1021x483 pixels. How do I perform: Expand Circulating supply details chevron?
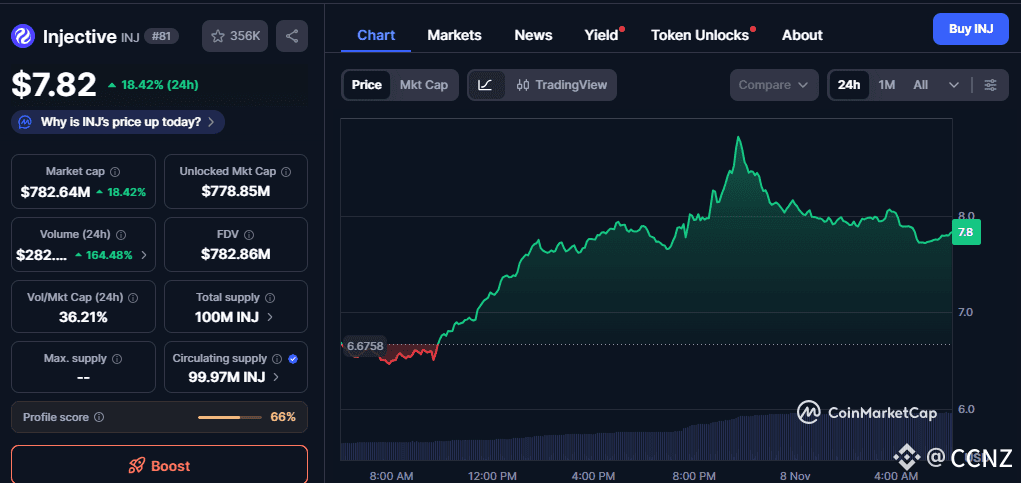276,377
